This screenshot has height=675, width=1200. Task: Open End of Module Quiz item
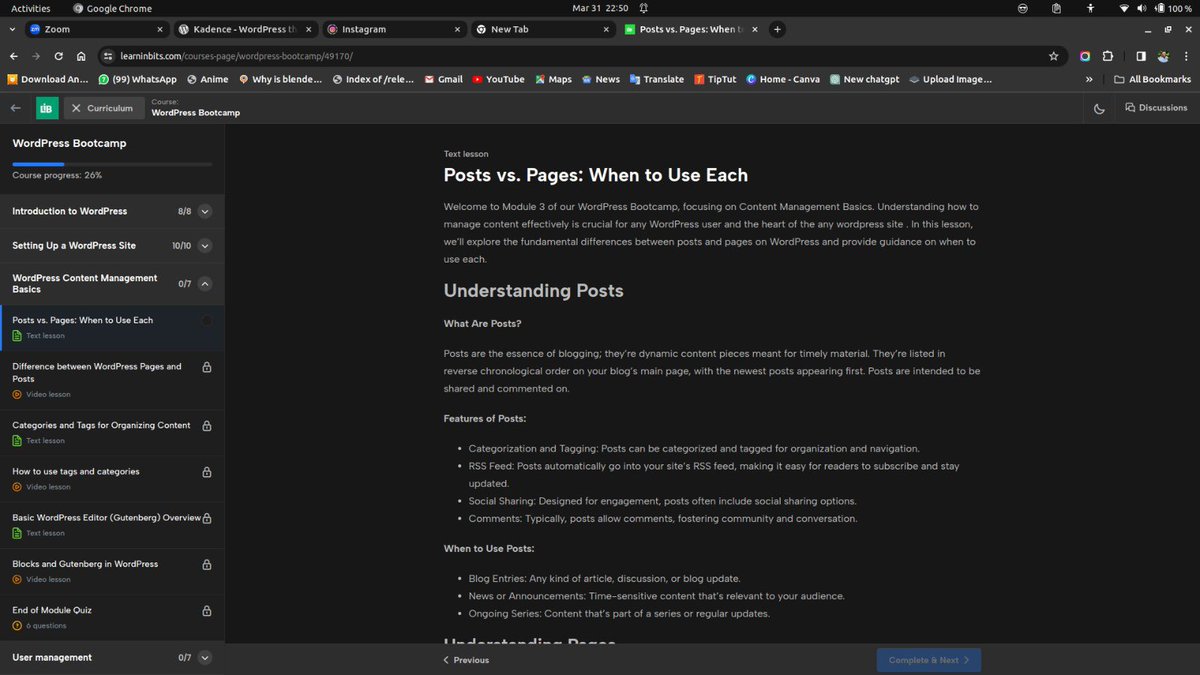[x=112, y=617]
